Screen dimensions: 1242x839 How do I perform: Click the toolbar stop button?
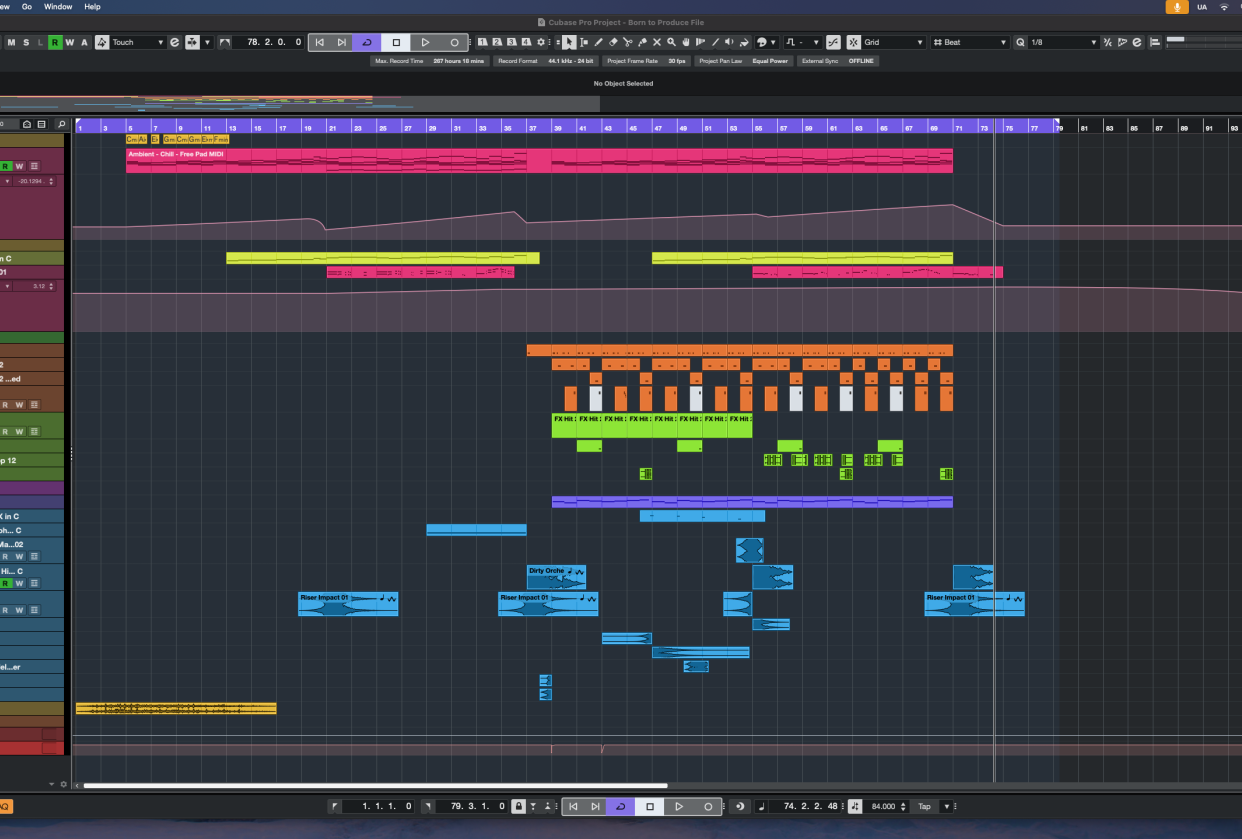pyautogui.click(x=396, y=42)
